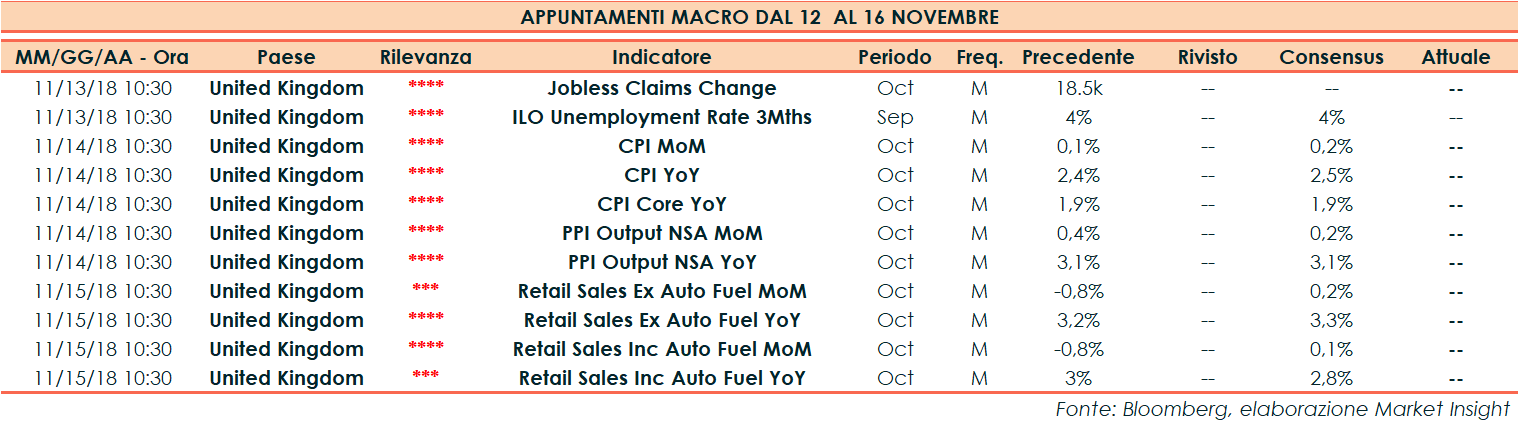
Task: Click the Rilevanza column header
Action: click(426, 57)
